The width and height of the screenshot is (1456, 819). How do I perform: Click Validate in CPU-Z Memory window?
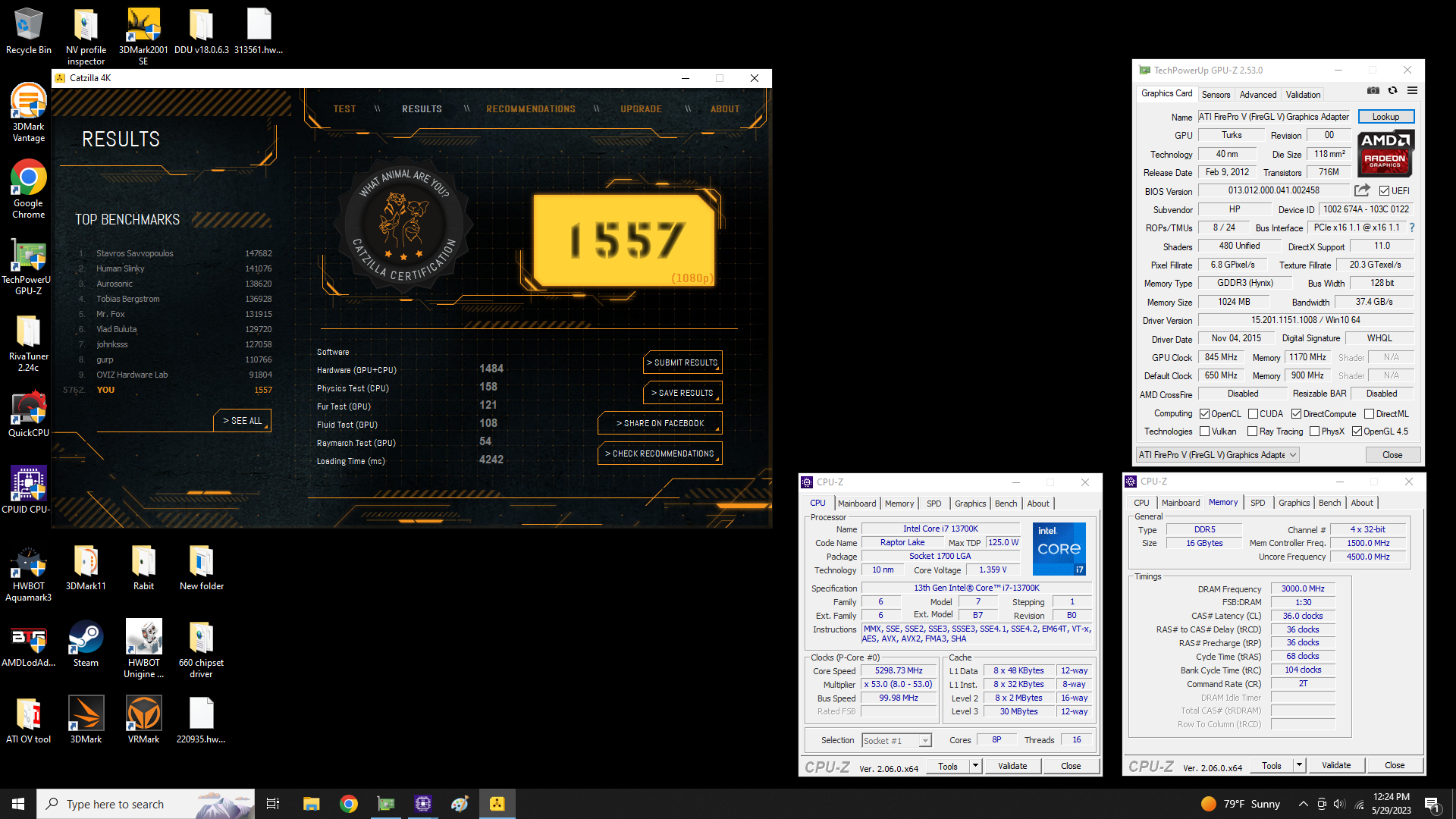click(1336, 765)
